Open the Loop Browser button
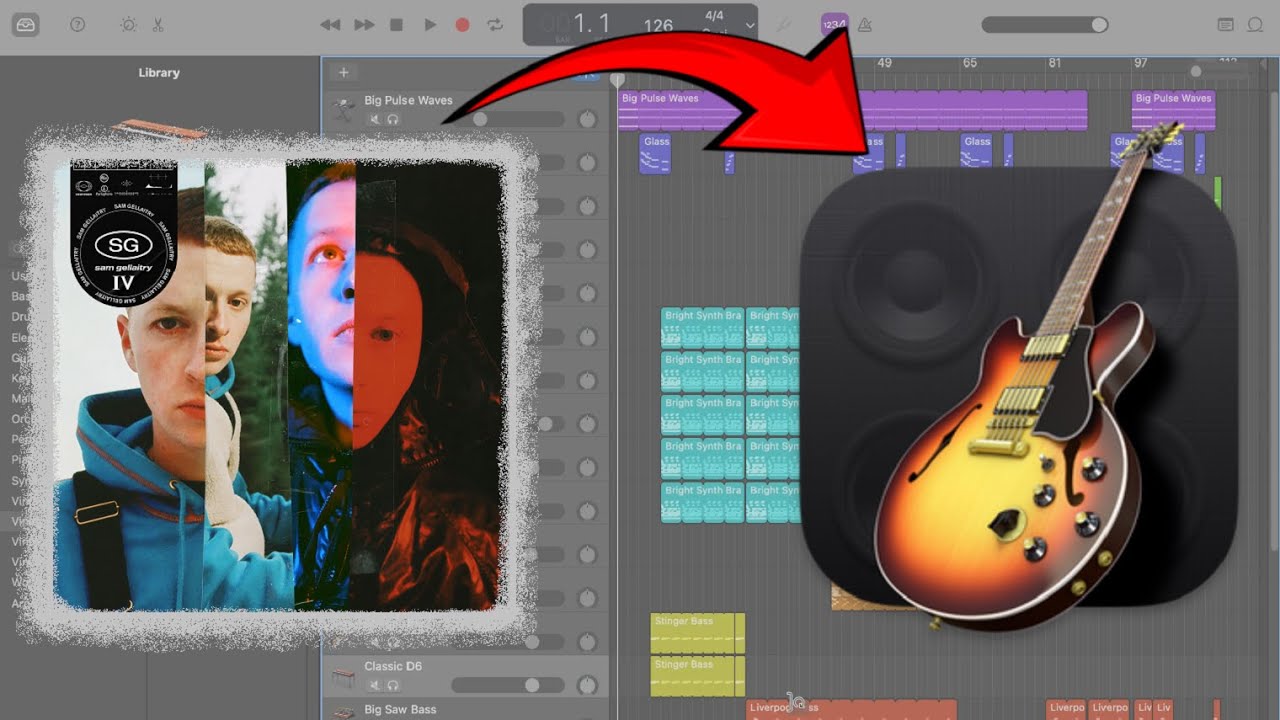 point(1255,25)
